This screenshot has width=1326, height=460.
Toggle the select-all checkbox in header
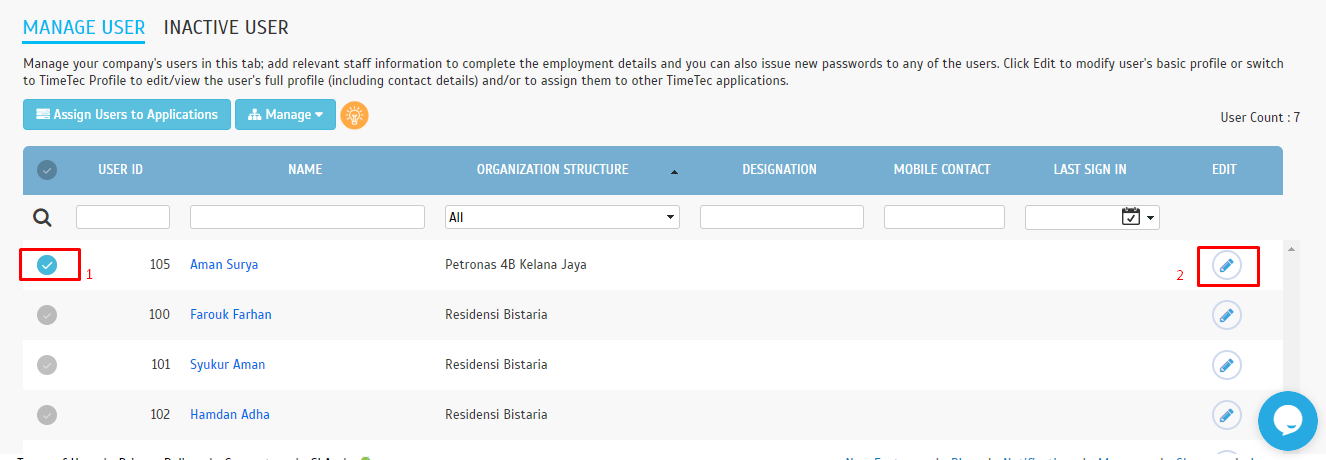coord(47,170)
